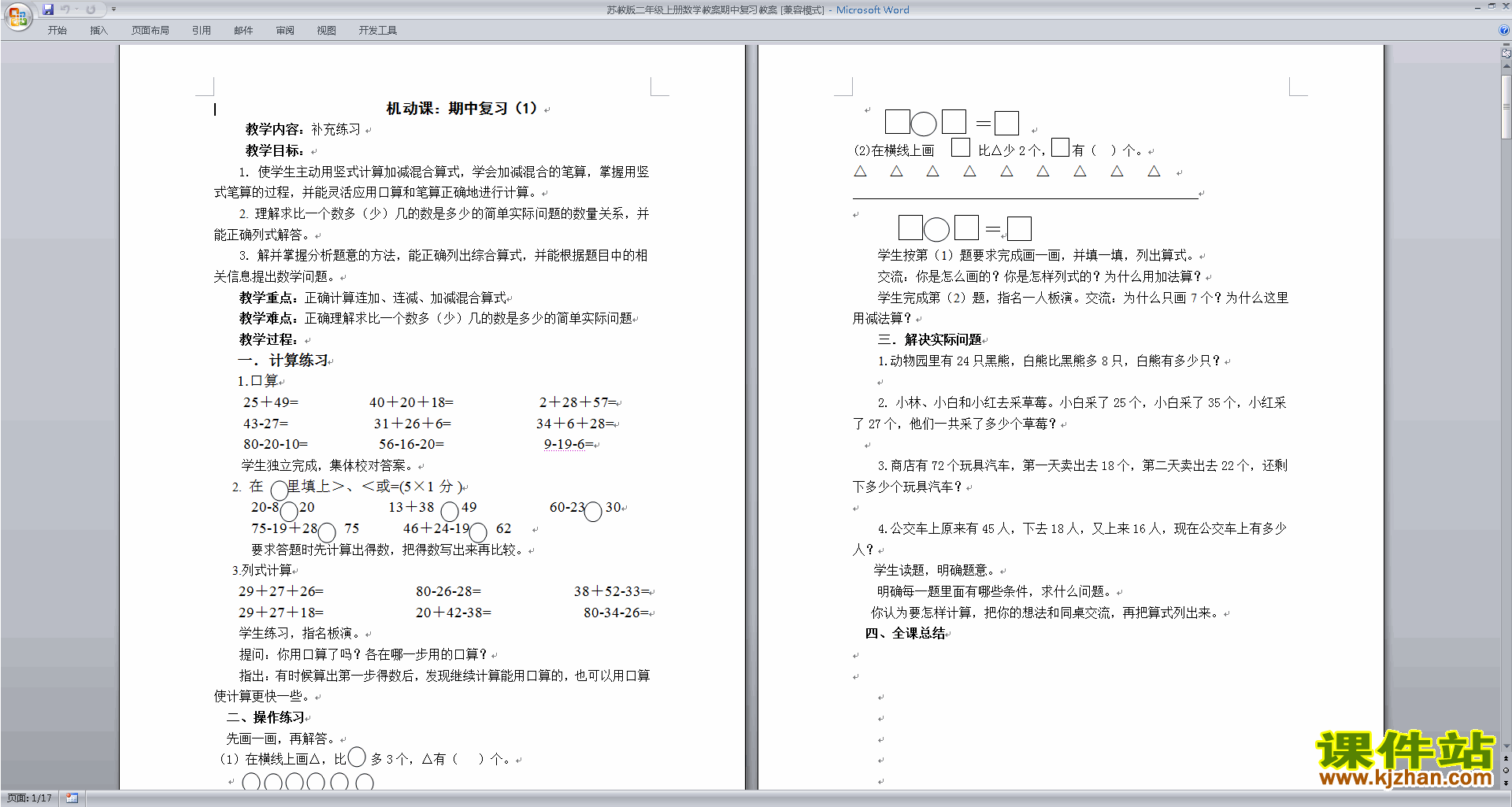Click the equation 40＋20＋18=
Screen dimensions: 1512x807
coord(411,402)
